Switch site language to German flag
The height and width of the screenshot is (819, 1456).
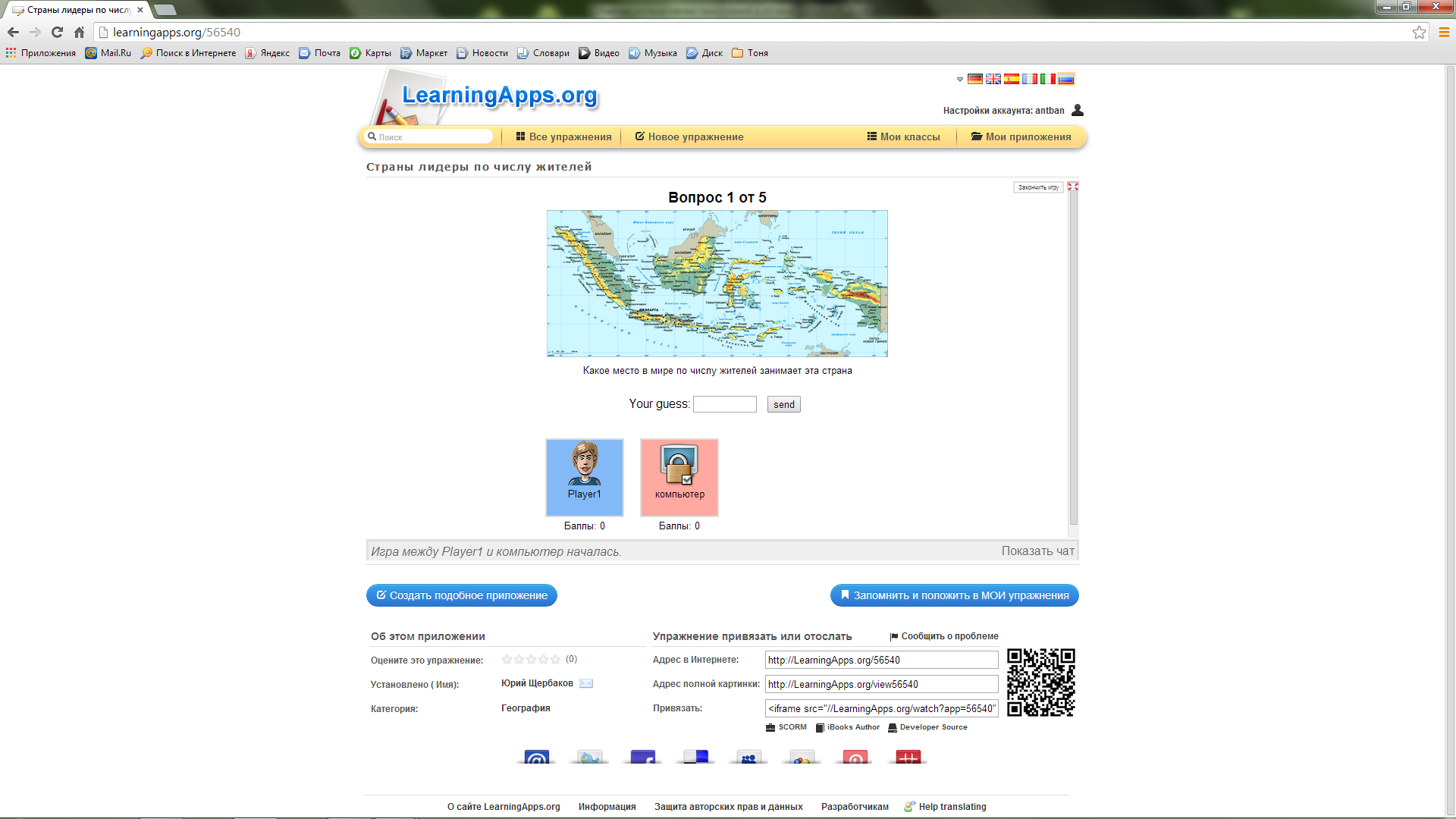pos(975,79)
